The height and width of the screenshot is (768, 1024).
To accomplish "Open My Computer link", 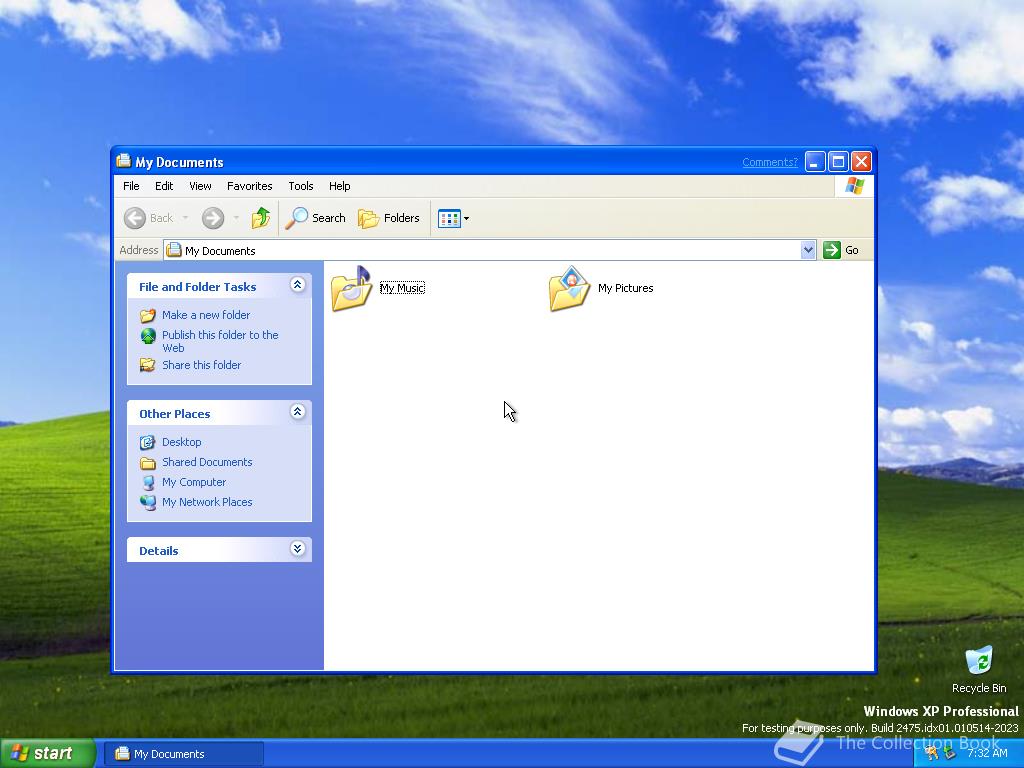I will (194, 482).
